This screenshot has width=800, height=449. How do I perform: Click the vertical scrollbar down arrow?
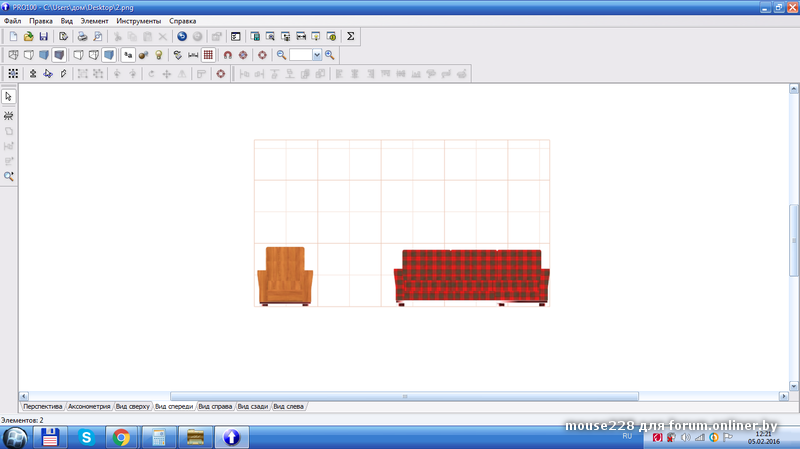[x=794, y=386]
